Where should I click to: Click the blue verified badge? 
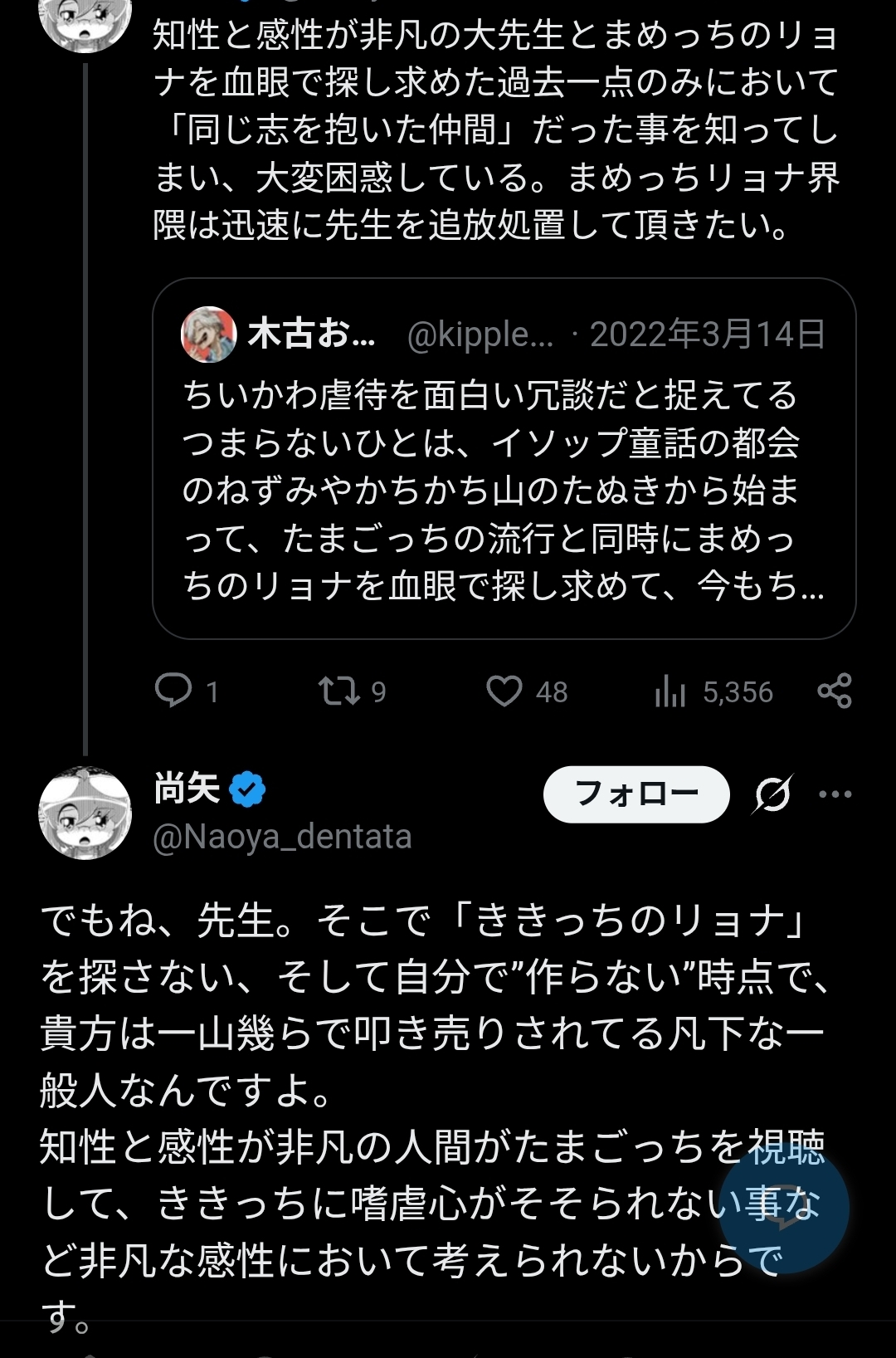pos(247,789)
